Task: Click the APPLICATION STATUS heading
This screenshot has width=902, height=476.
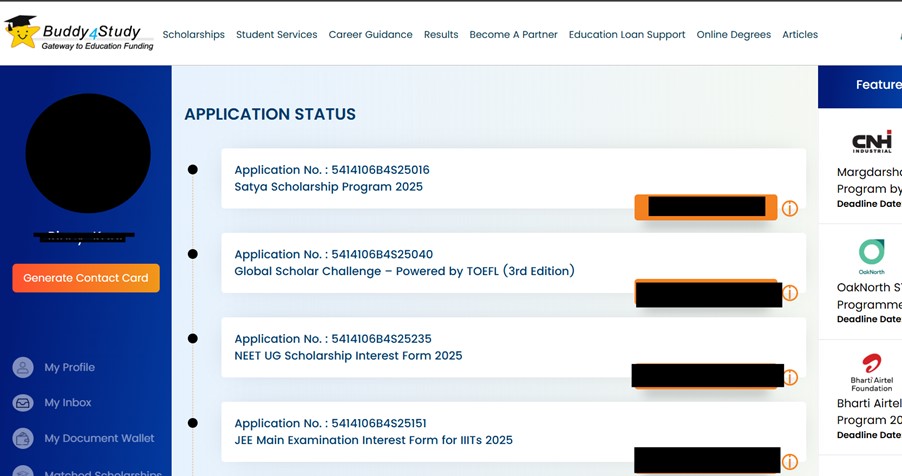Action: [270, 114]
